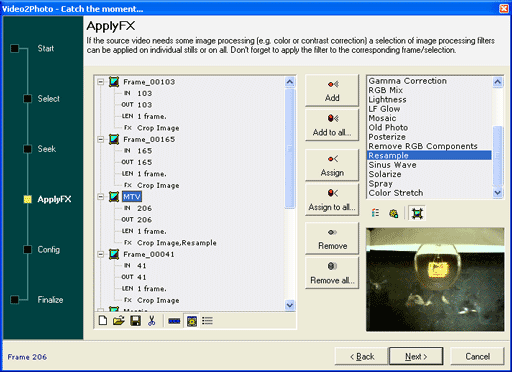Go to the Seek step in the sidebar
The image size is (512, 372).
click(x=47, y=149)
